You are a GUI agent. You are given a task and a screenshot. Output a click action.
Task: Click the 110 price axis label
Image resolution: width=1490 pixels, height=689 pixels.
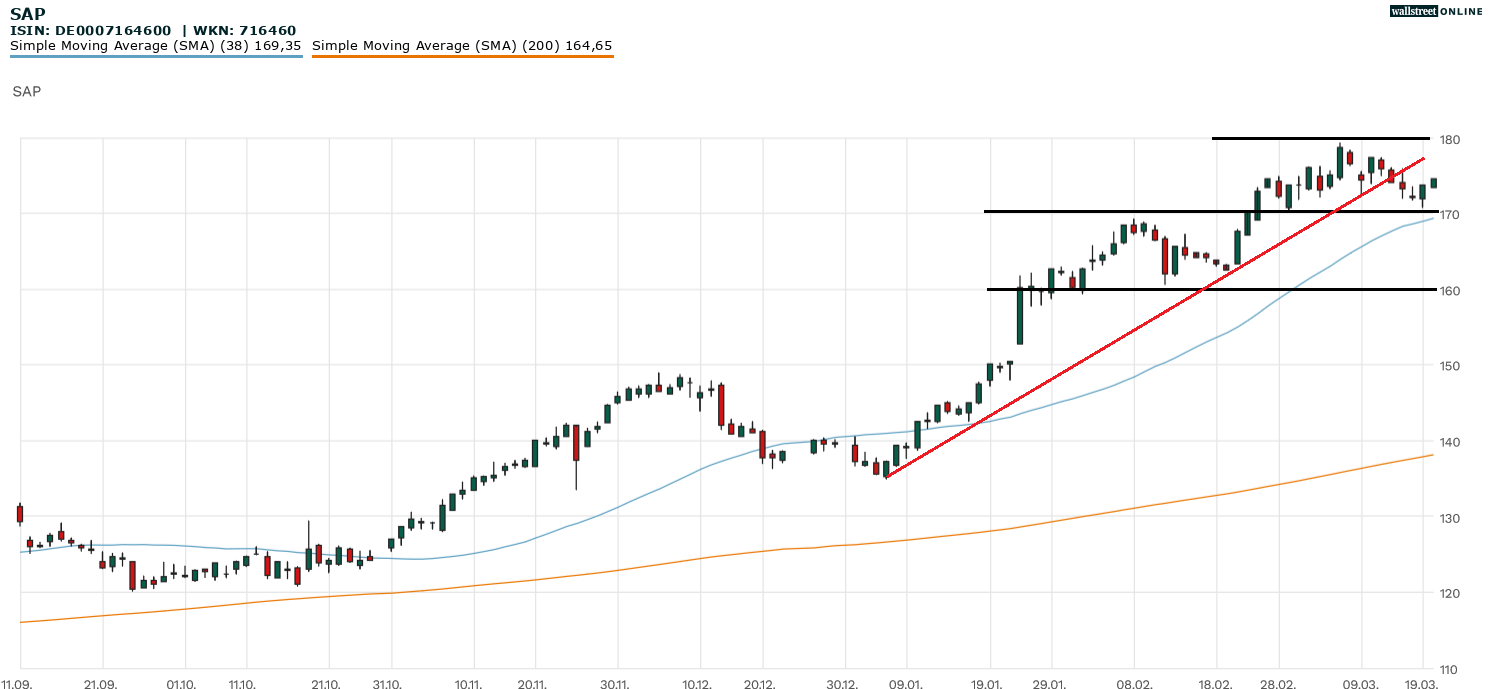[x=1450, y=669]
